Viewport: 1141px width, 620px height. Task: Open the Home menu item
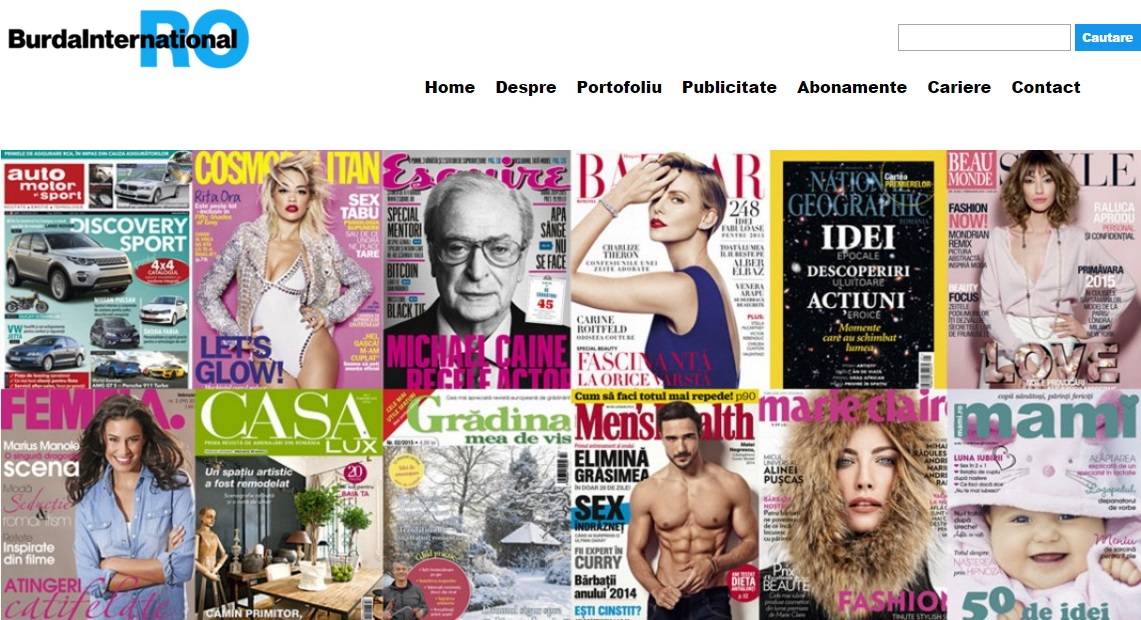[x=450, y=87]
